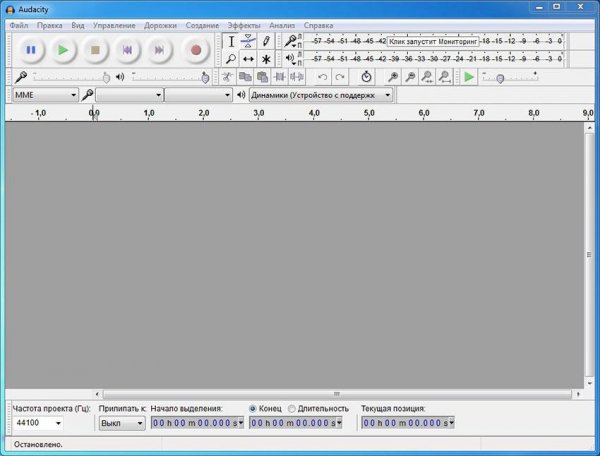The height and width of the screenshot is (456, 600).
Task: Open the Правка menu
Action: coord(50,25)
